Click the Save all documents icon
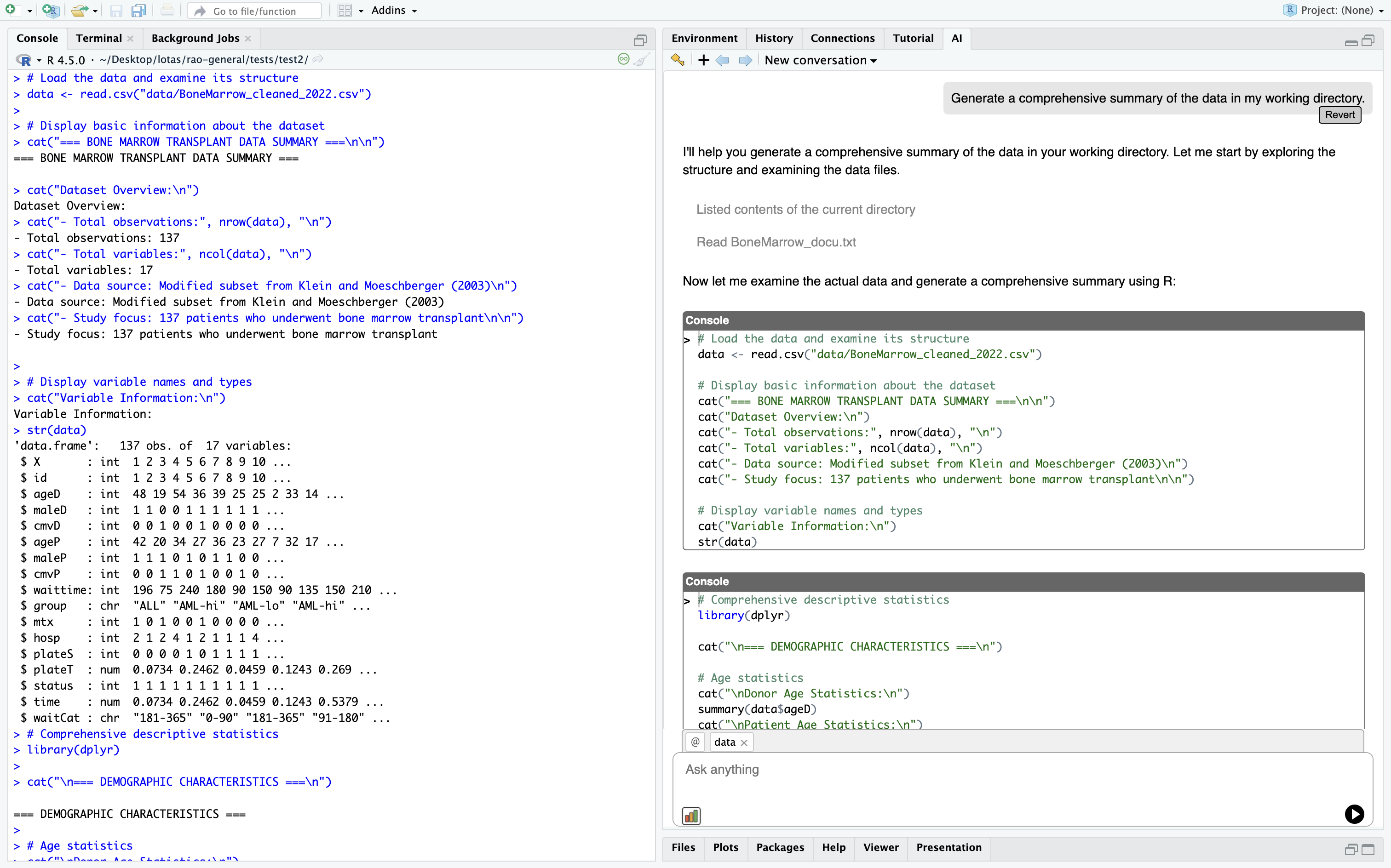 (138, 10)
